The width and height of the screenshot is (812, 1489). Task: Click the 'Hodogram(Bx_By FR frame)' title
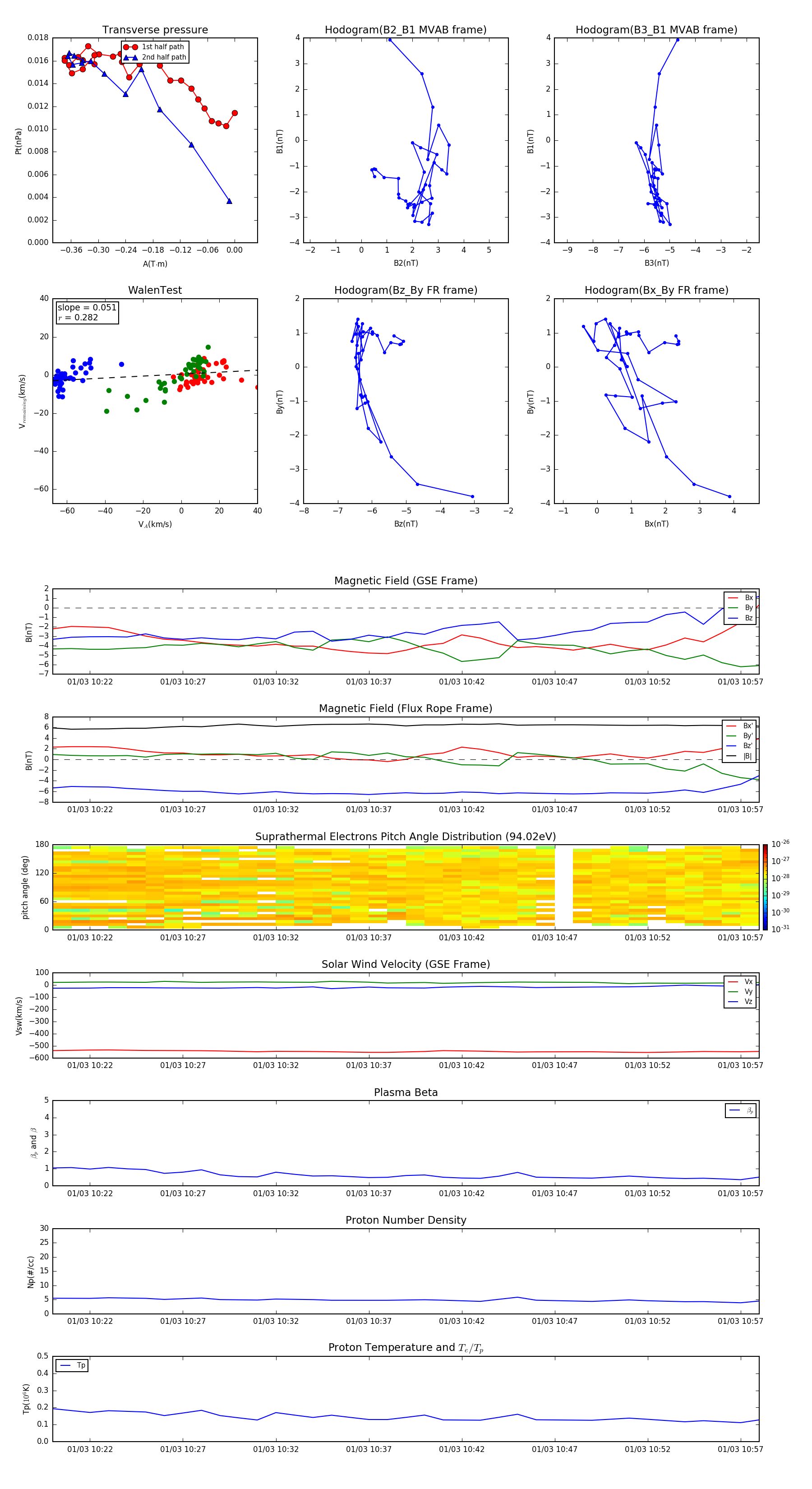click(656, 290)
